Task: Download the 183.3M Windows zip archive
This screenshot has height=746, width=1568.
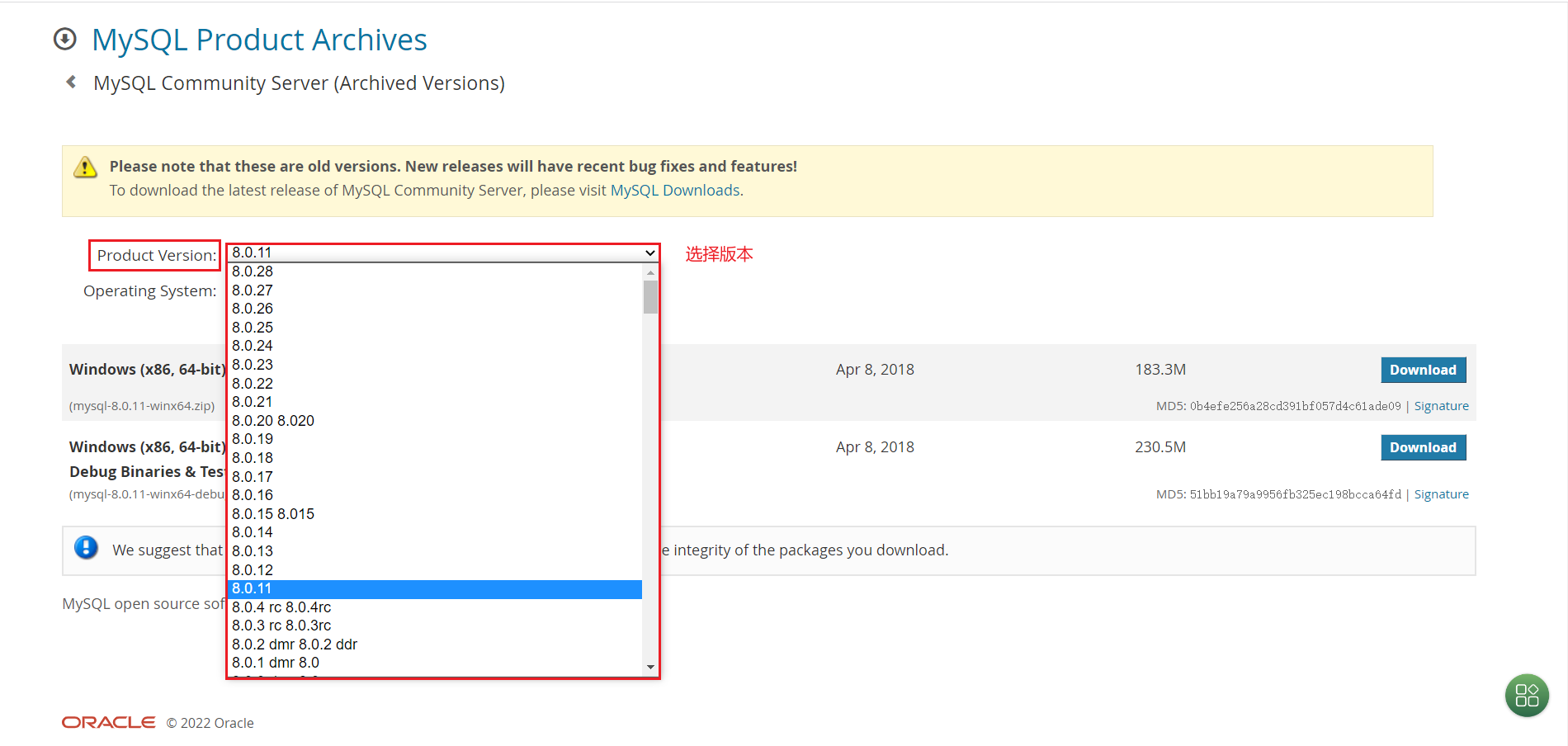Action: [x=1423, y=370]
